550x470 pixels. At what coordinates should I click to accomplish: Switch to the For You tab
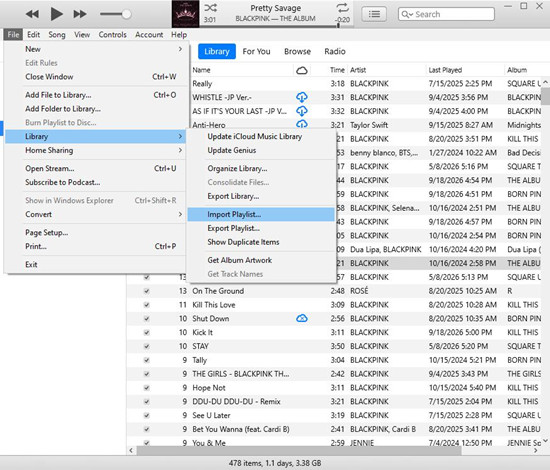(256, 52)
